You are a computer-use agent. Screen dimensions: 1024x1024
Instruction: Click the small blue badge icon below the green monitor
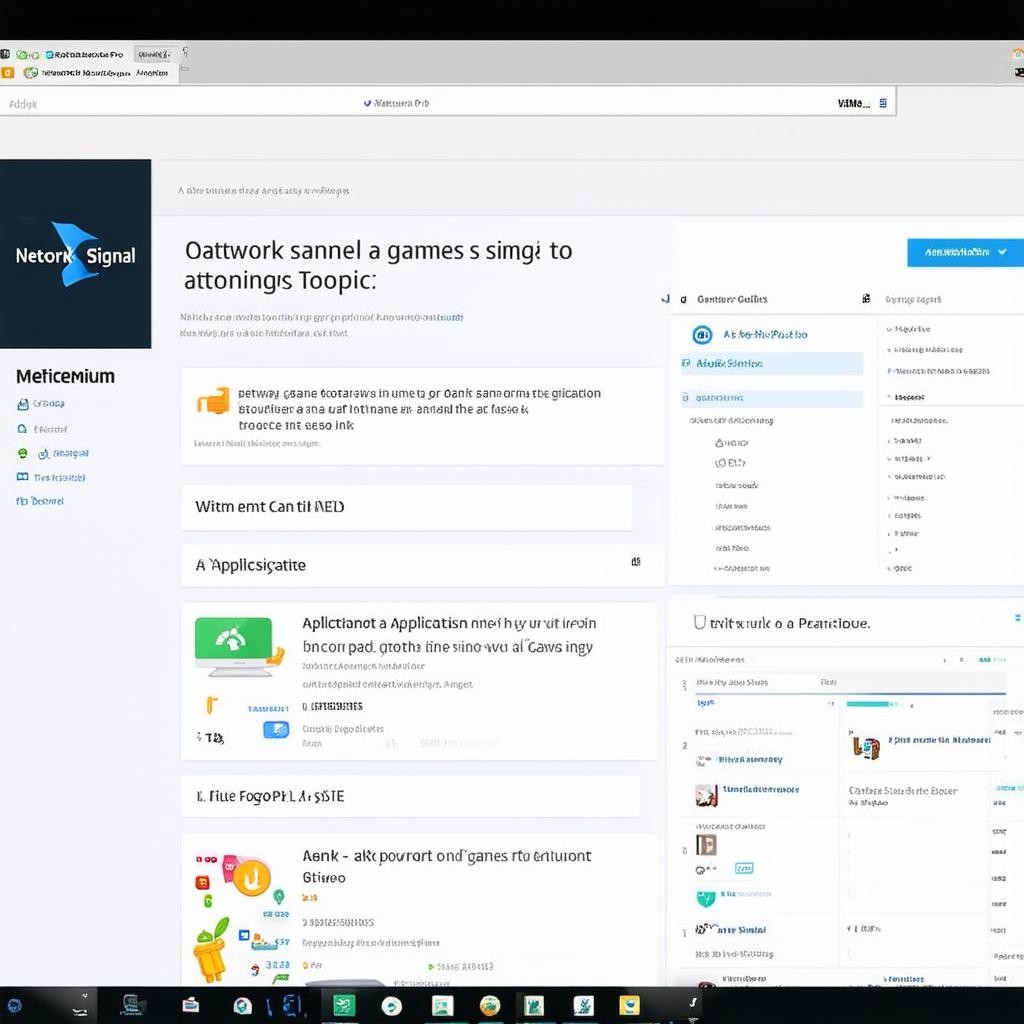275,730
